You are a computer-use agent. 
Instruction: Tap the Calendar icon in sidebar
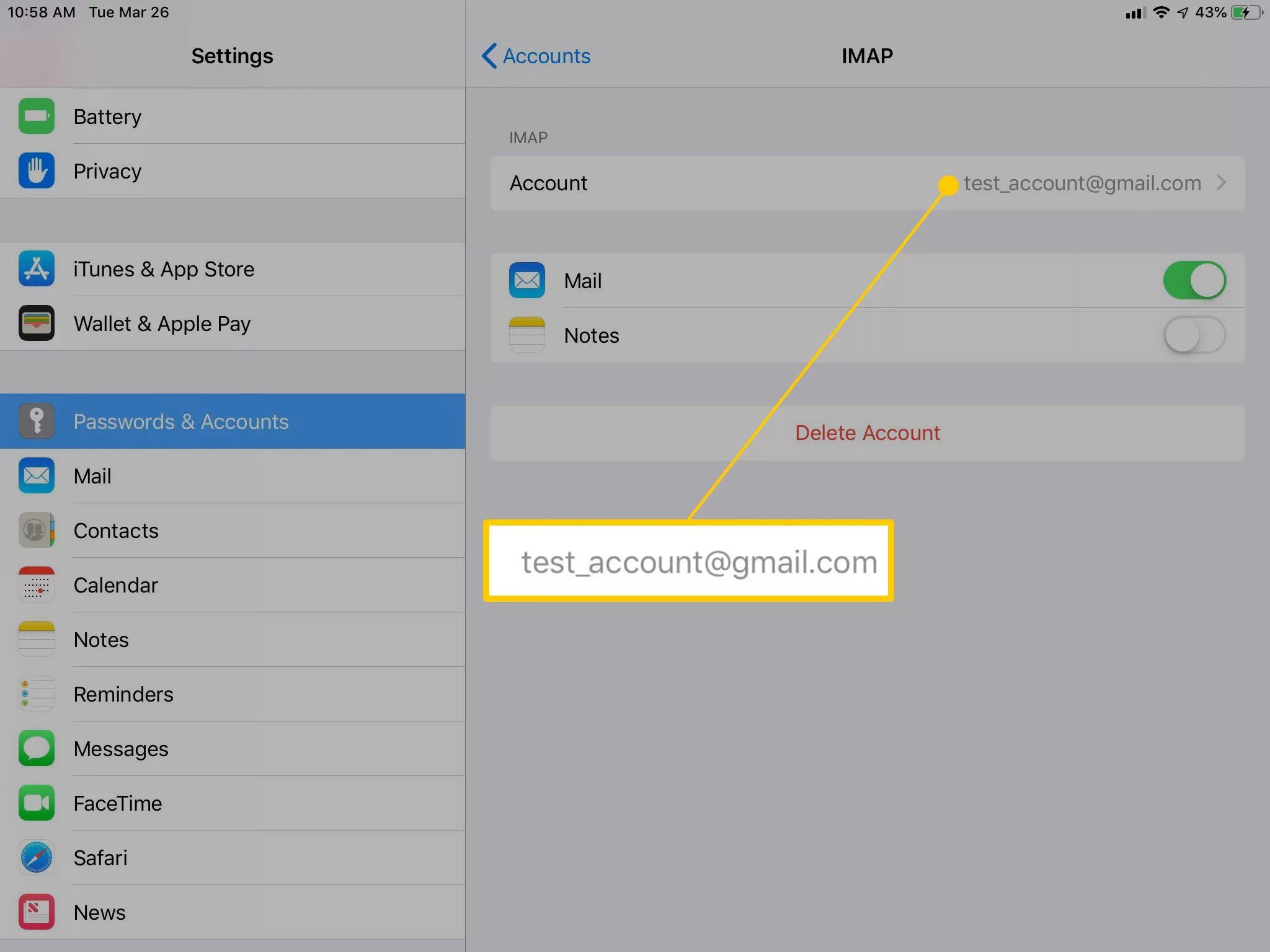pos(37,584)
